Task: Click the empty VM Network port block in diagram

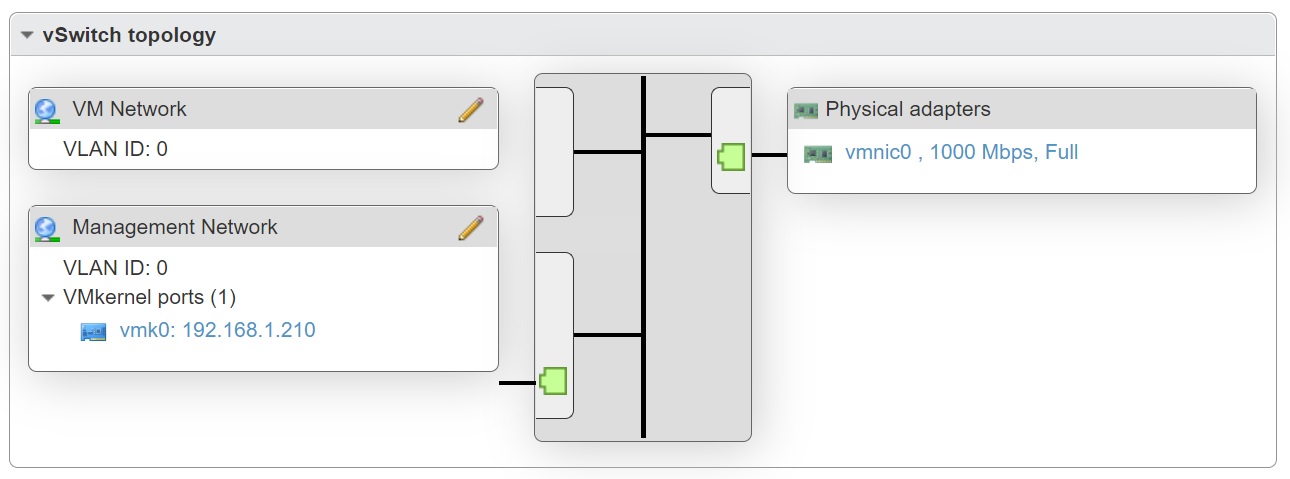Action: [x=554, y=152]
